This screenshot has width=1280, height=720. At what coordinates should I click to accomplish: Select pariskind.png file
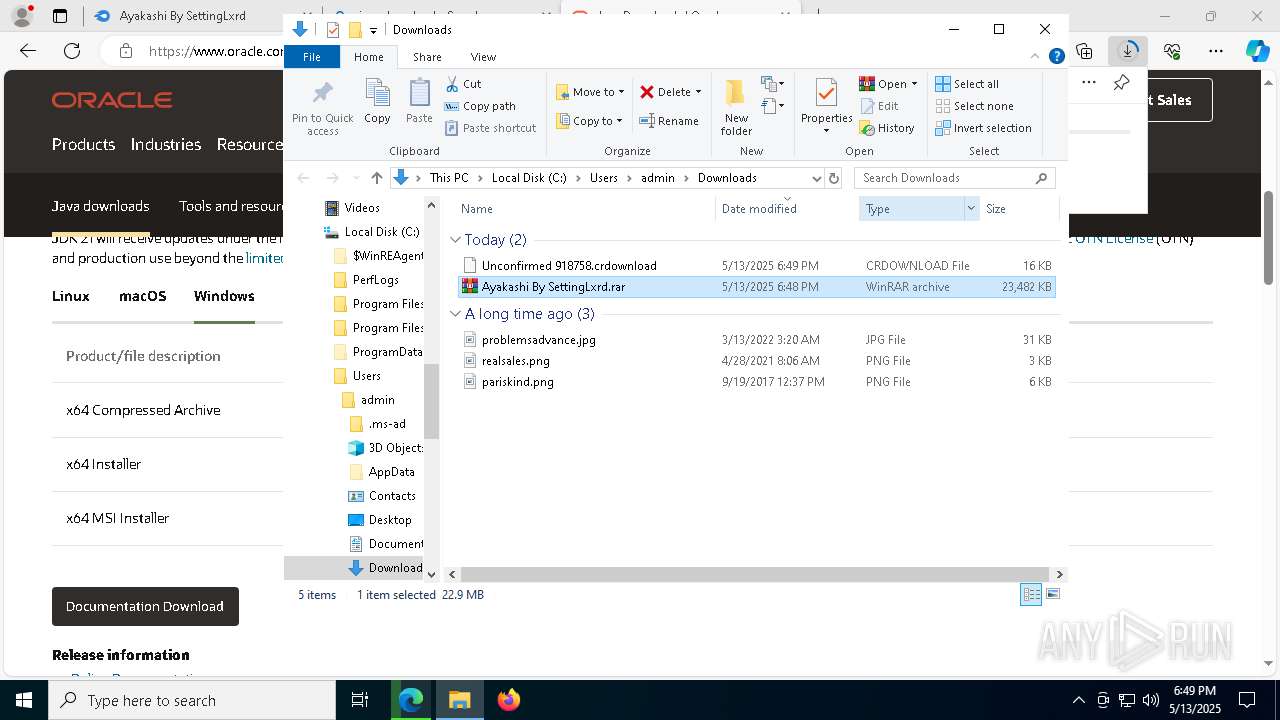[x=755, y=382]
